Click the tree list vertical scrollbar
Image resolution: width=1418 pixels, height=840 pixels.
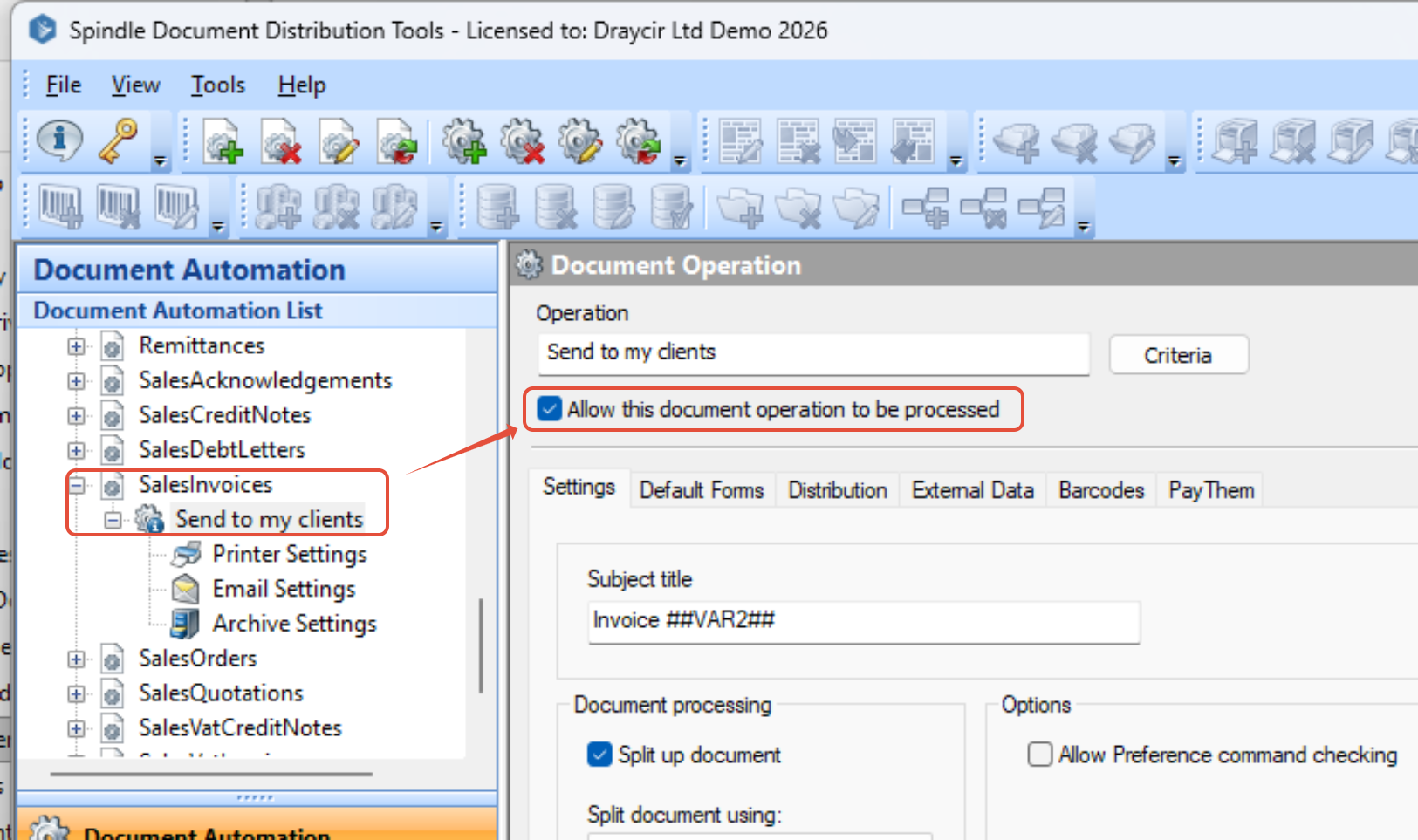[481, 645]
